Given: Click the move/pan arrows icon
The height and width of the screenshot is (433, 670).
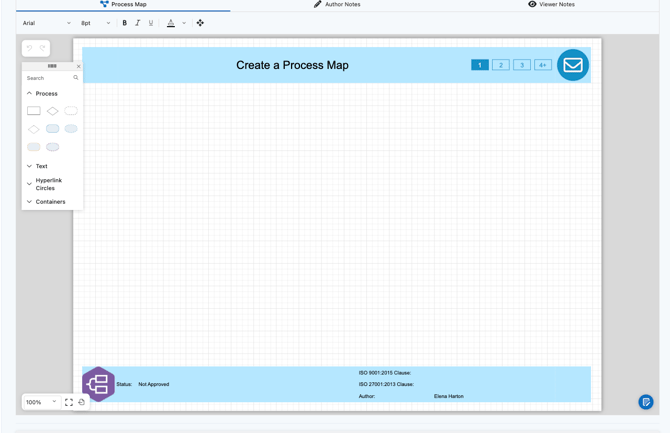Looking at the screenshot, I should pyautogui.click(x=200, y=23).
